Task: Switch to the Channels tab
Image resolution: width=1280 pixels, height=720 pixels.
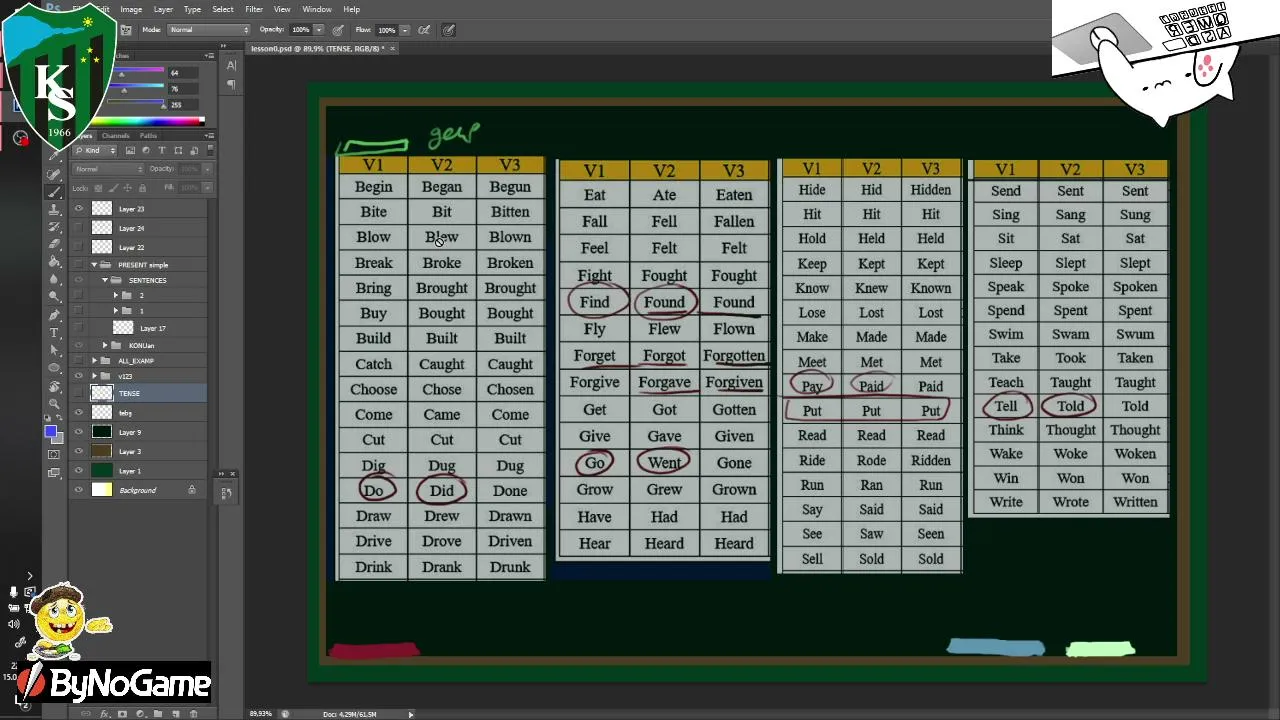Action: [115, 135]
